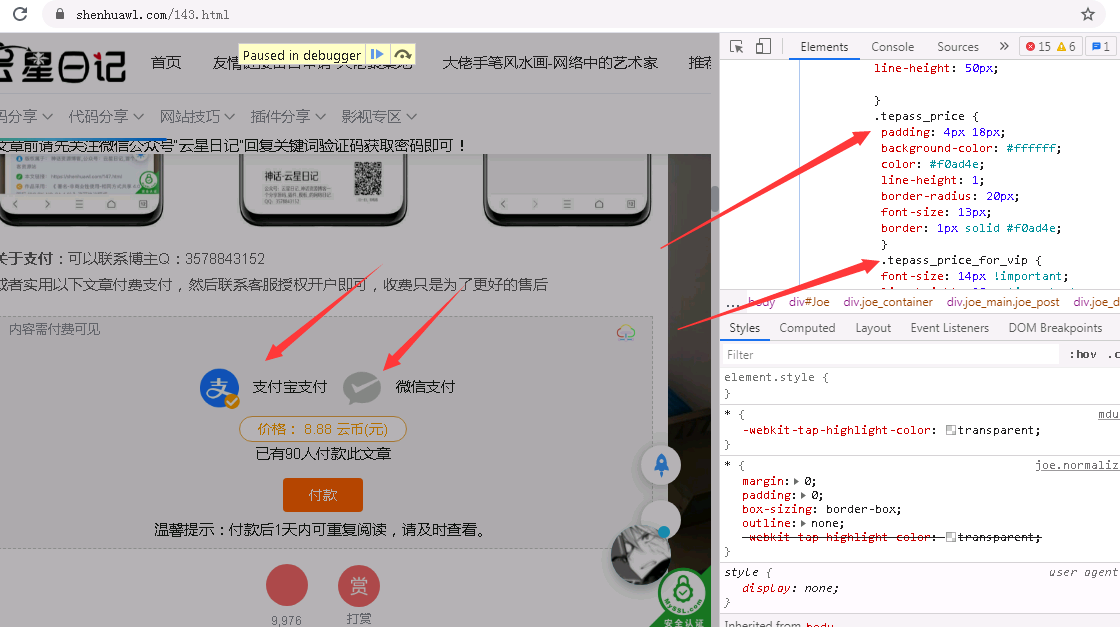Click the transparent color swatch in first rule
This screenshot has height=627, width=1120.
pos(951,431)
